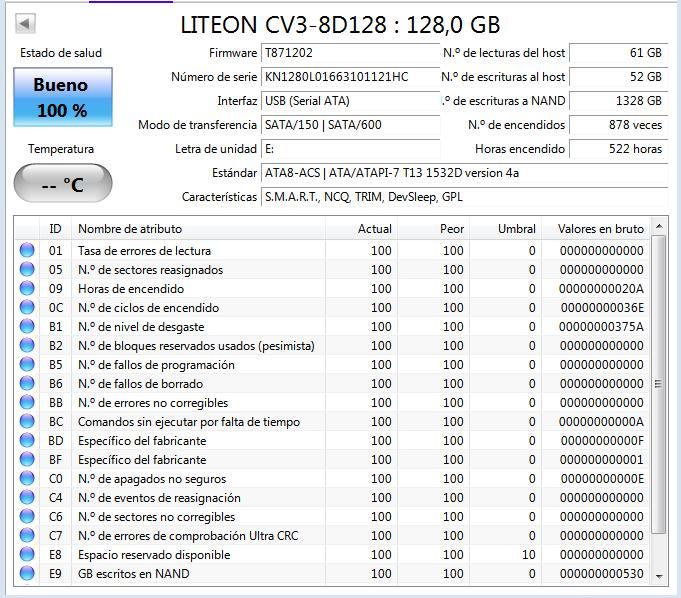The width and height of the screenshot is (681, 598).
Task: Select row N.º de apagados no seguros
Action: [x=332, y=479]
